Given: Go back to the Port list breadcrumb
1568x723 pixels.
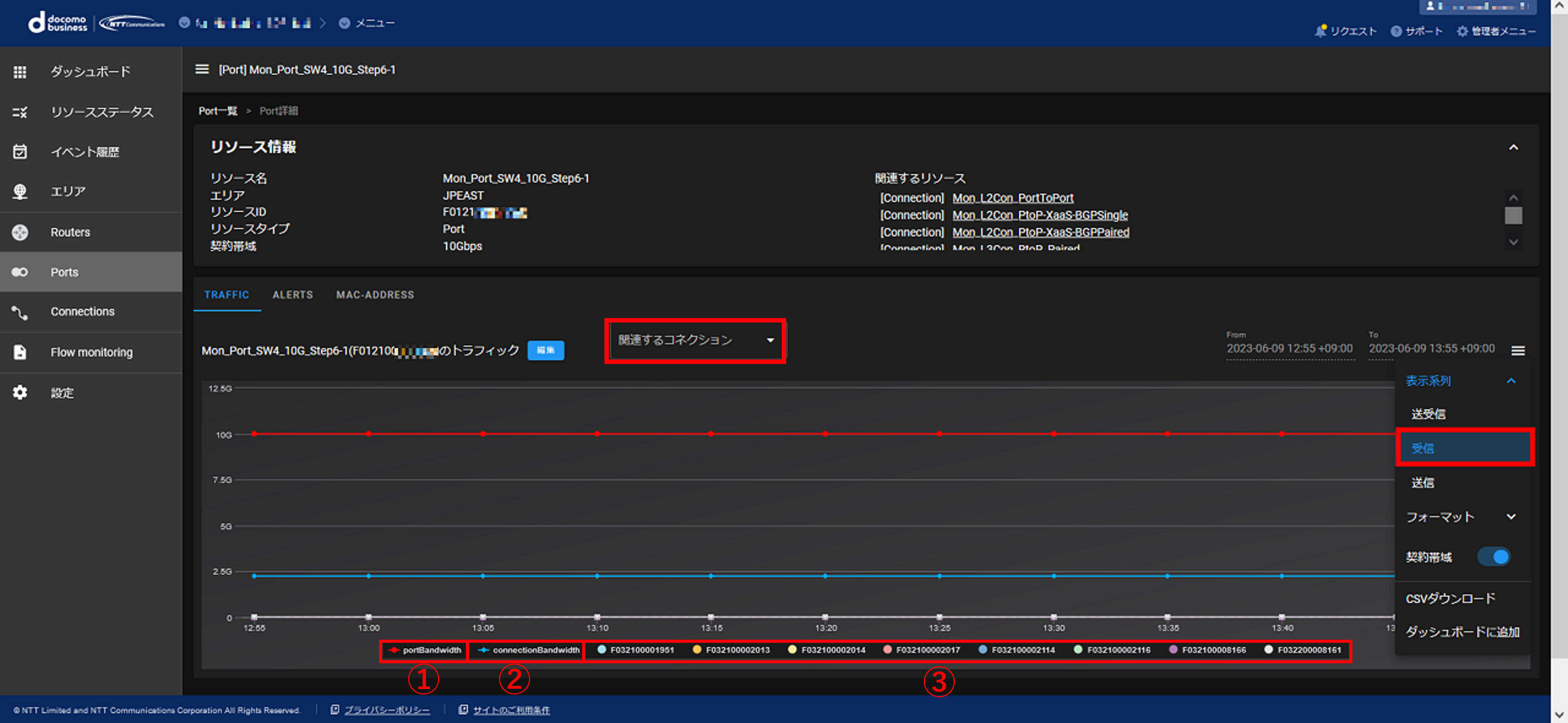Looking at the screenshot, I should (218, 111).
